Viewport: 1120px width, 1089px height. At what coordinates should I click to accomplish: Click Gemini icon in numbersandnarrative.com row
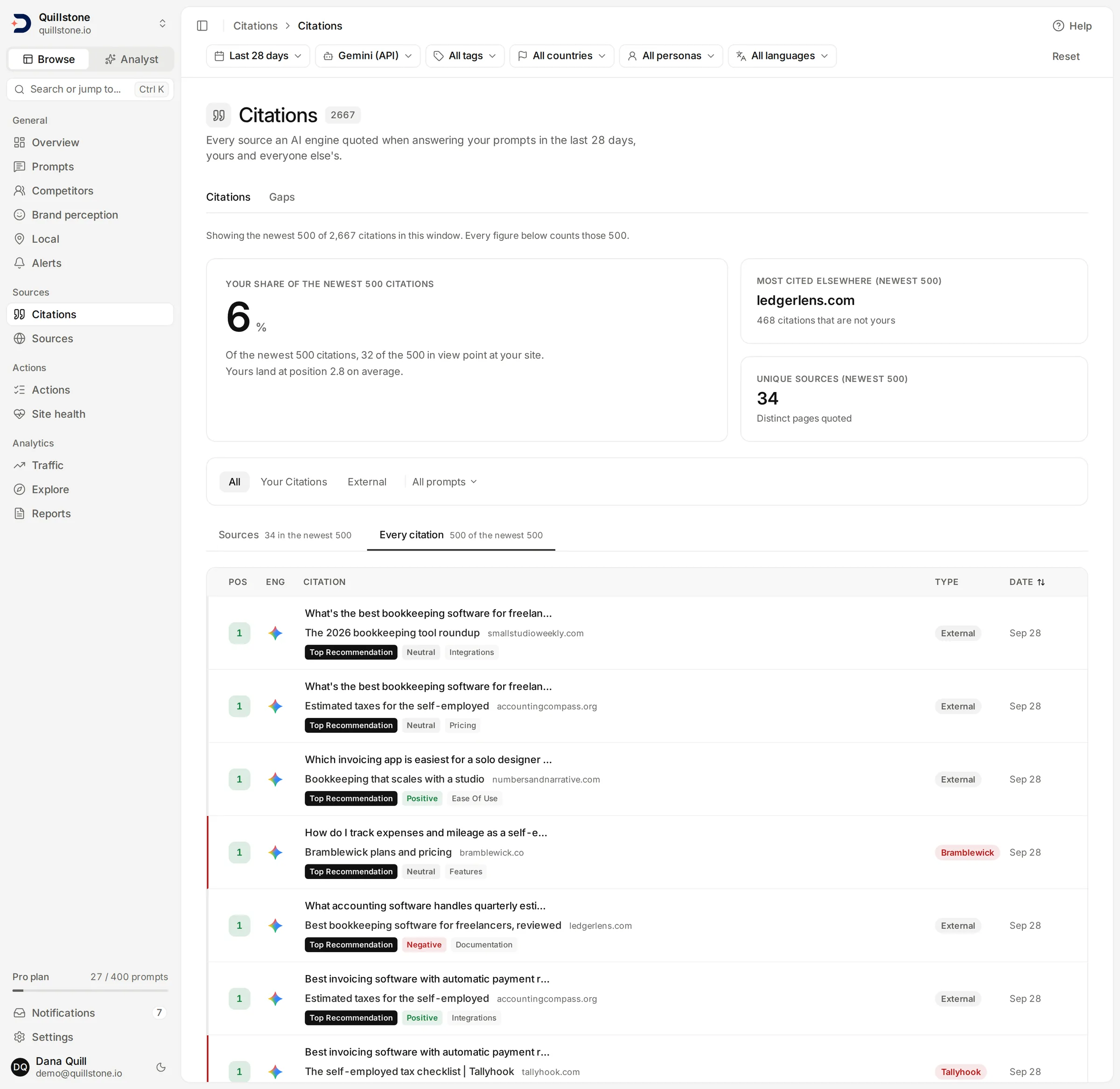pos(275,779)
